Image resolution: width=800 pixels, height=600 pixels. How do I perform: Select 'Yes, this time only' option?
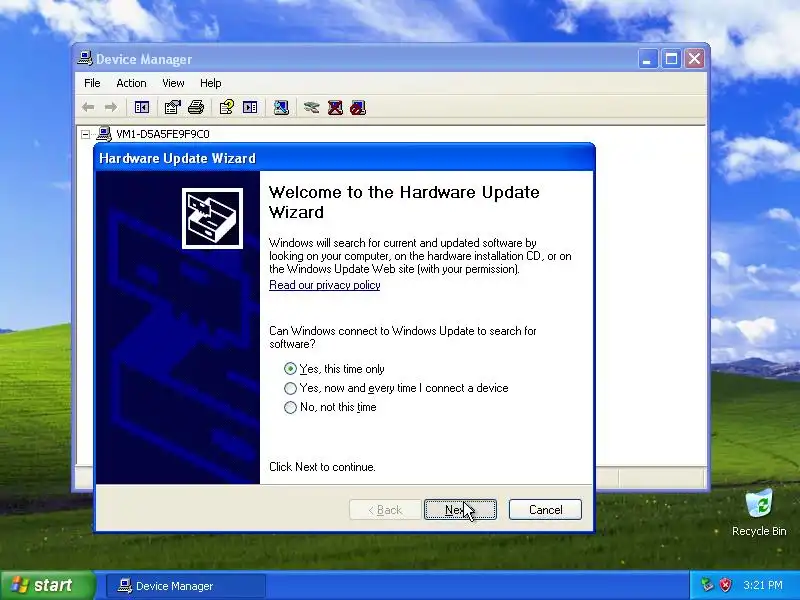pyautogui.click(x=334, y=369)
